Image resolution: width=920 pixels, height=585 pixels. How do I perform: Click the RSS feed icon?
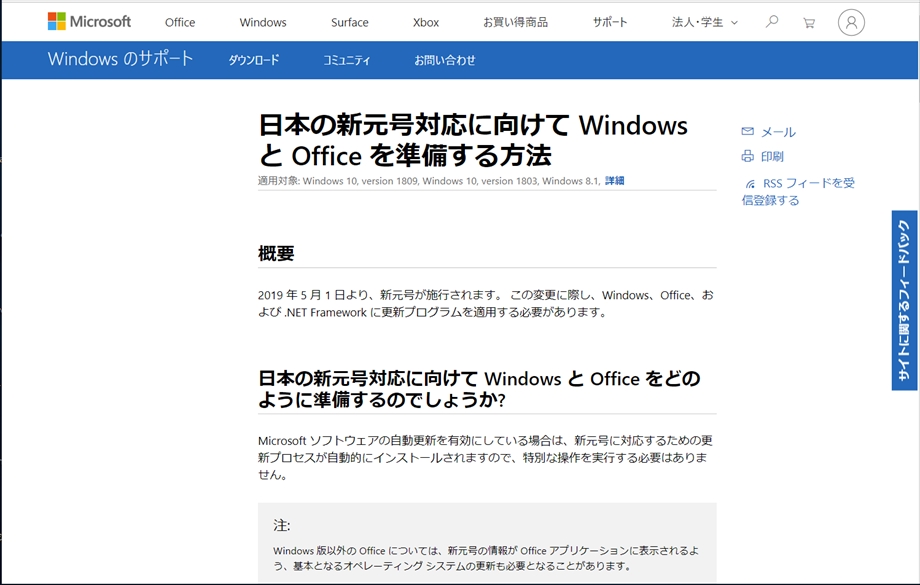click(750, 184)
